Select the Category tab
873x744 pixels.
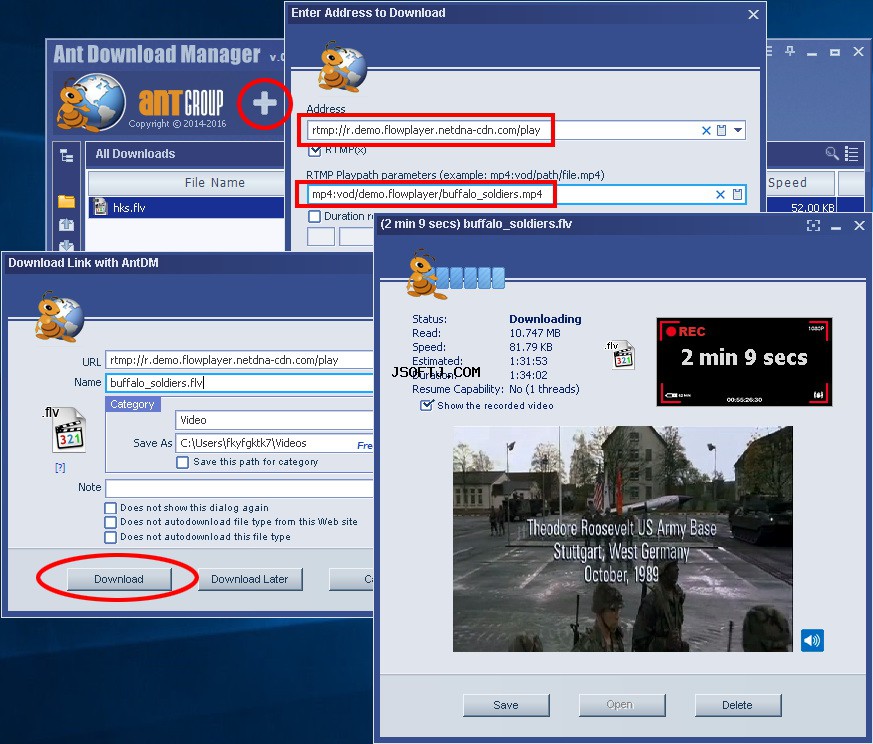[133, 404]
